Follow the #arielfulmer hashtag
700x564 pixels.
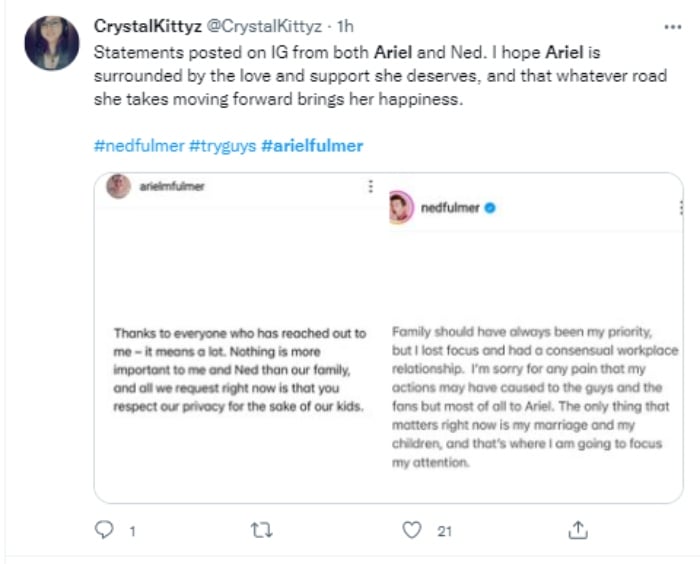[312, 146]
